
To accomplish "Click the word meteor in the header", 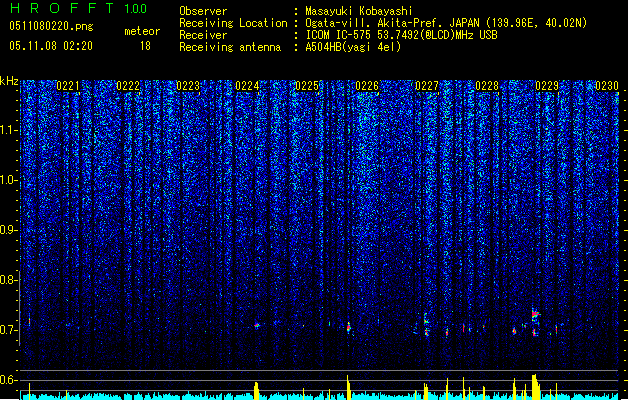I will (x=142, y=31).
